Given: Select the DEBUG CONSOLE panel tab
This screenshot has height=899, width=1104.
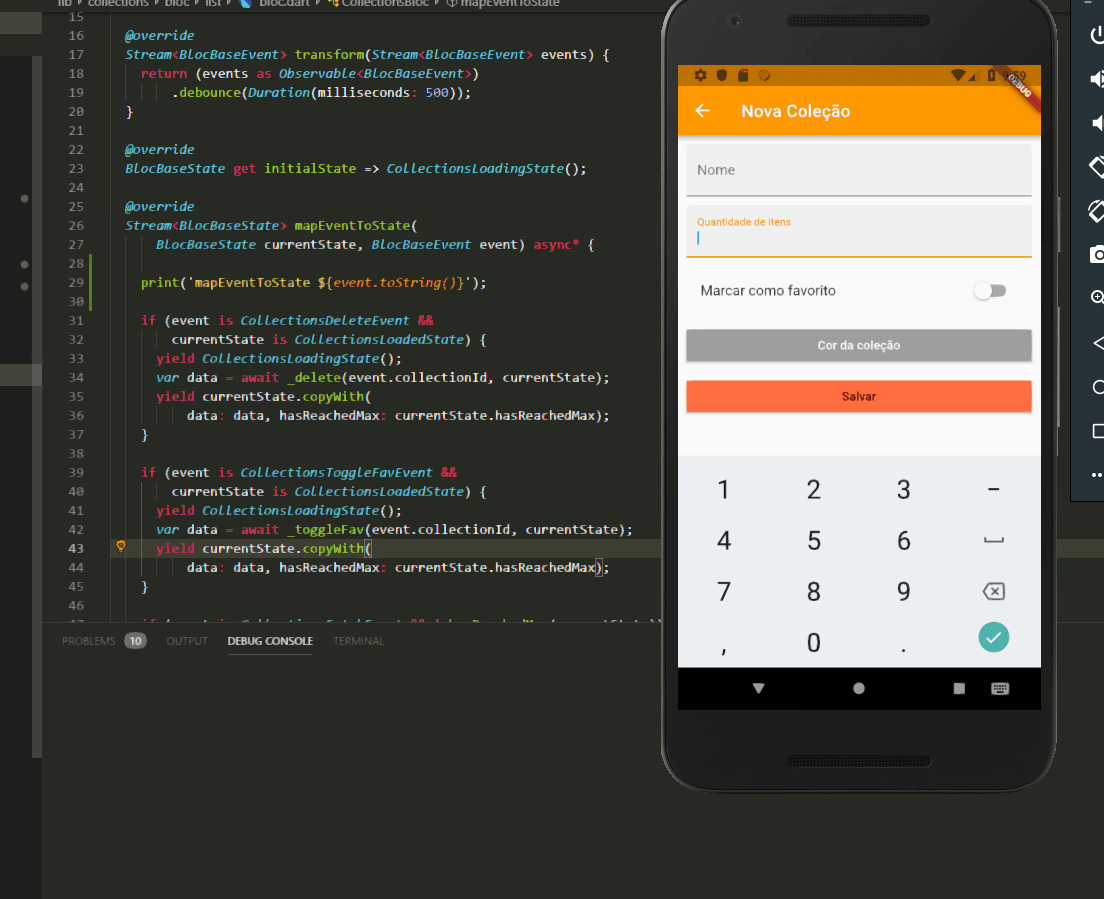Looking at the screenshot, I should (270, 641).
